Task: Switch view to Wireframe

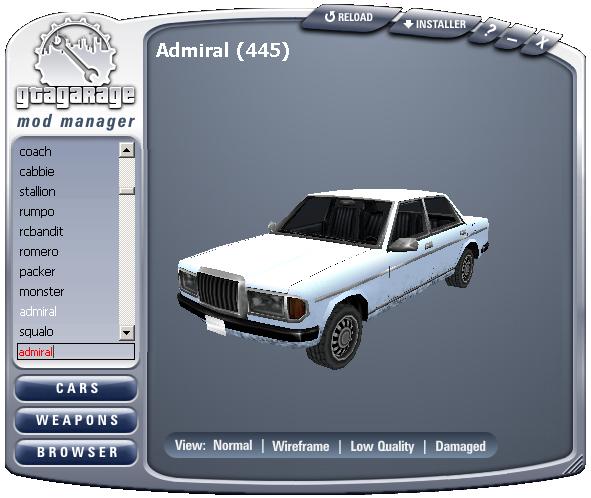Action: (x=300, y=446)
